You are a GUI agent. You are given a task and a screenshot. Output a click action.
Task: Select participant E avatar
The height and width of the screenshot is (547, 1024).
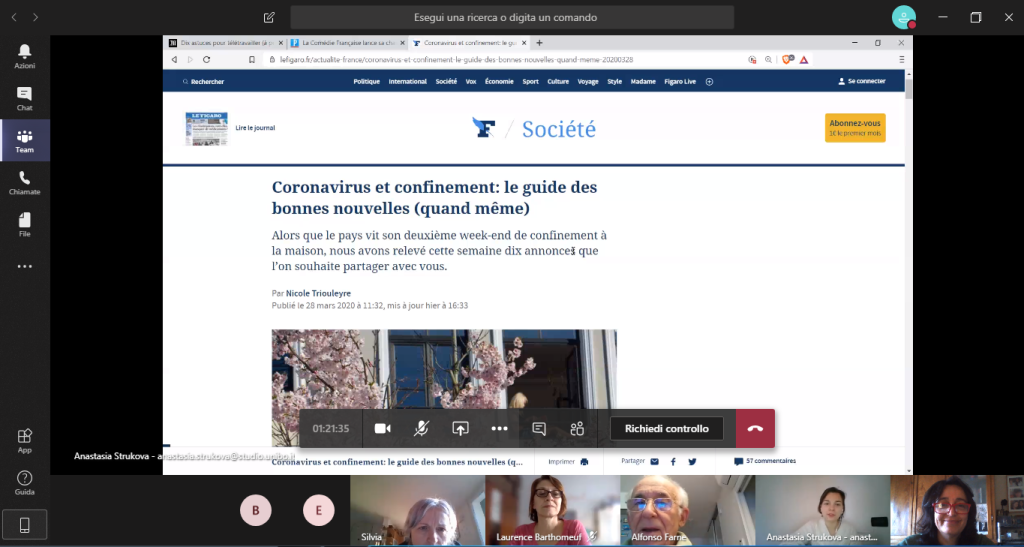click(x=319, y=510)
